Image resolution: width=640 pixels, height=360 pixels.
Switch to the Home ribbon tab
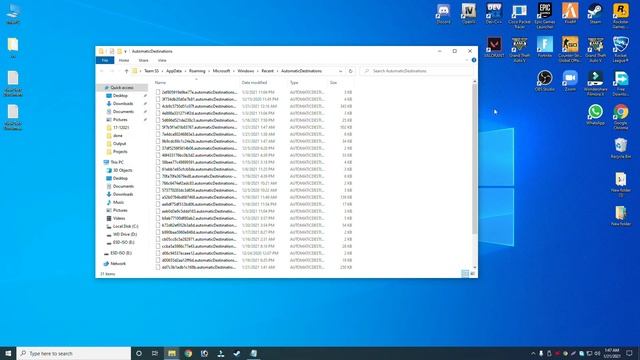[x=124, y=60]
